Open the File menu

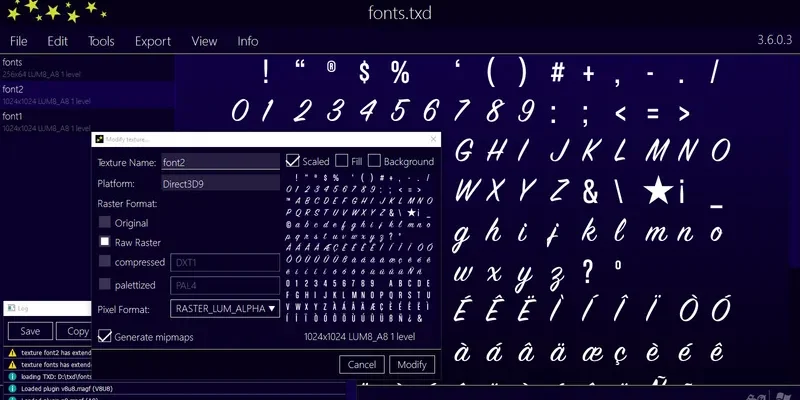click(19, 41)
